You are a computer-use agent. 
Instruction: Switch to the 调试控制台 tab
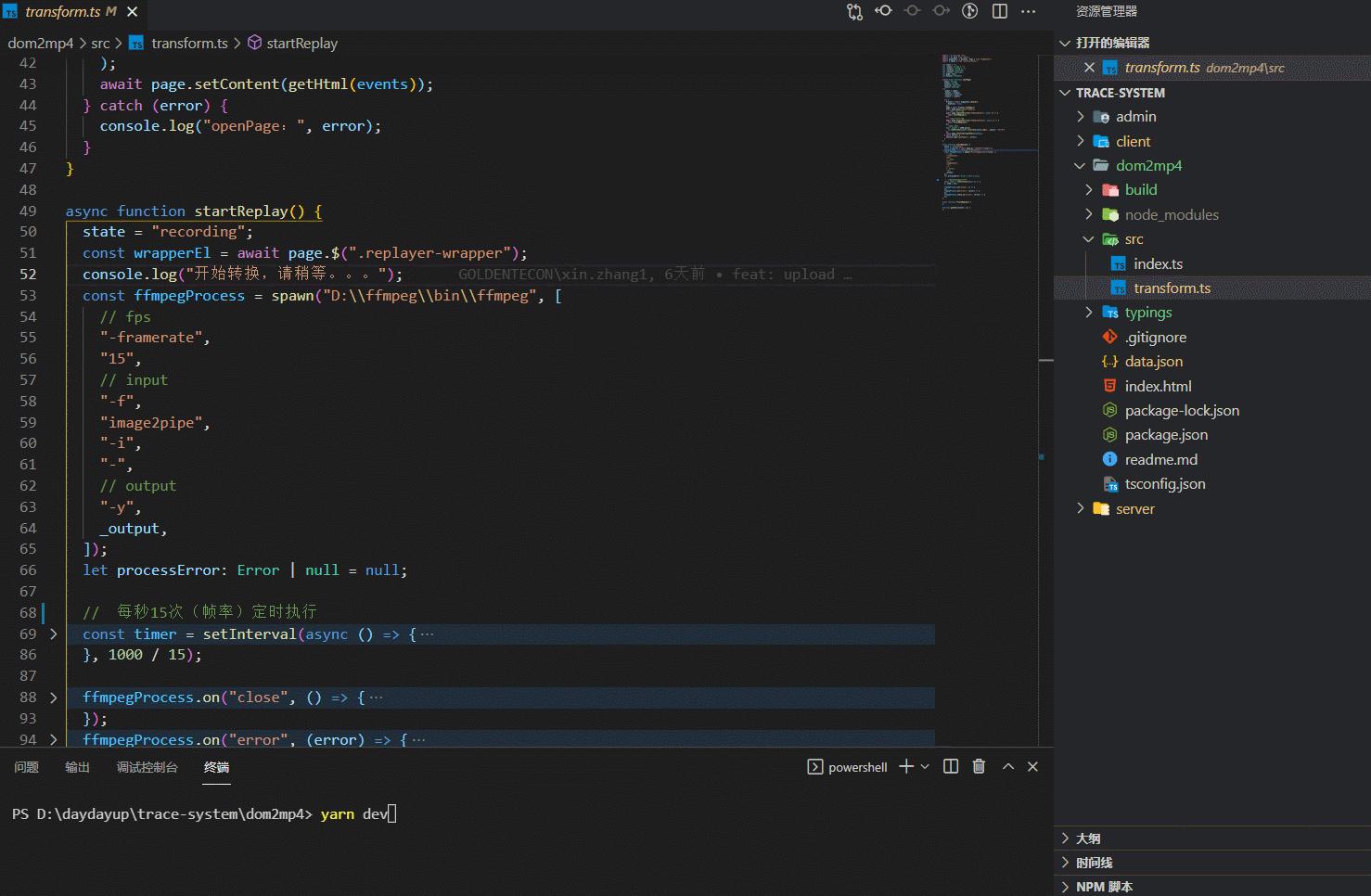147,767
